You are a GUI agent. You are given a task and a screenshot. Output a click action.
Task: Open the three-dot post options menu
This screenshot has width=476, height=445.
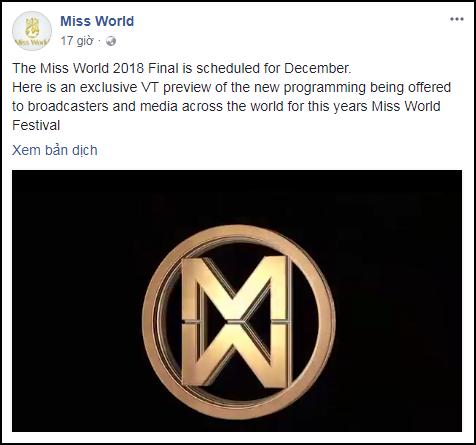coord(457,19)
